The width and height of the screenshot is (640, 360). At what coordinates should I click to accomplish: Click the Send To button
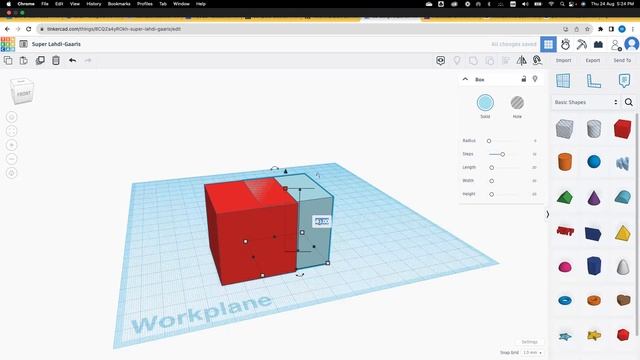point(622,60)
